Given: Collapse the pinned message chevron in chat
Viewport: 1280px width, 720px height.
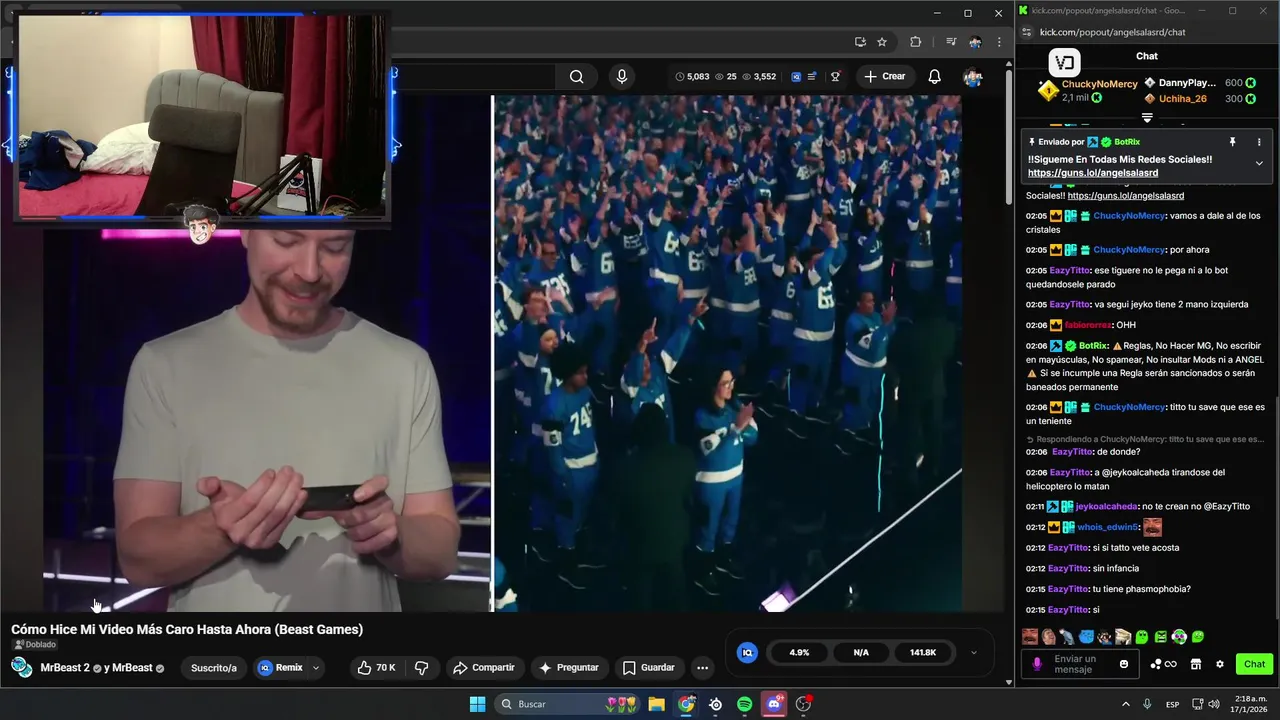Looking at the screenshot, I should [x=1259, y=163].
